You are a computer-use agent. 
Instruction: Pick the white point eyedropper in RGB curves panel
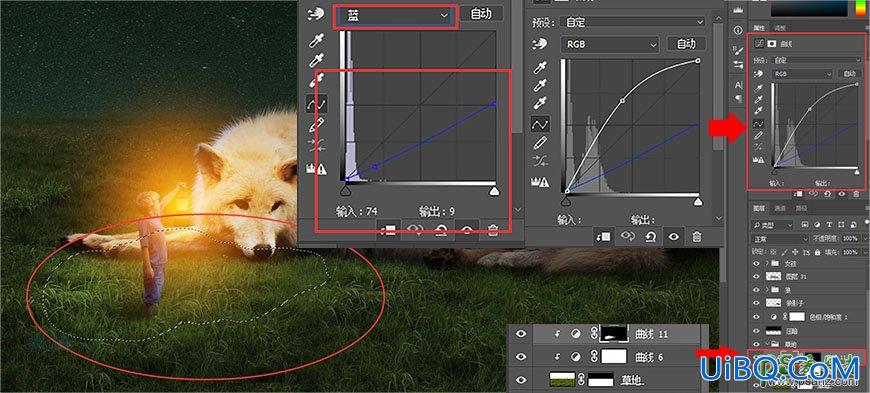click(540, 103)
